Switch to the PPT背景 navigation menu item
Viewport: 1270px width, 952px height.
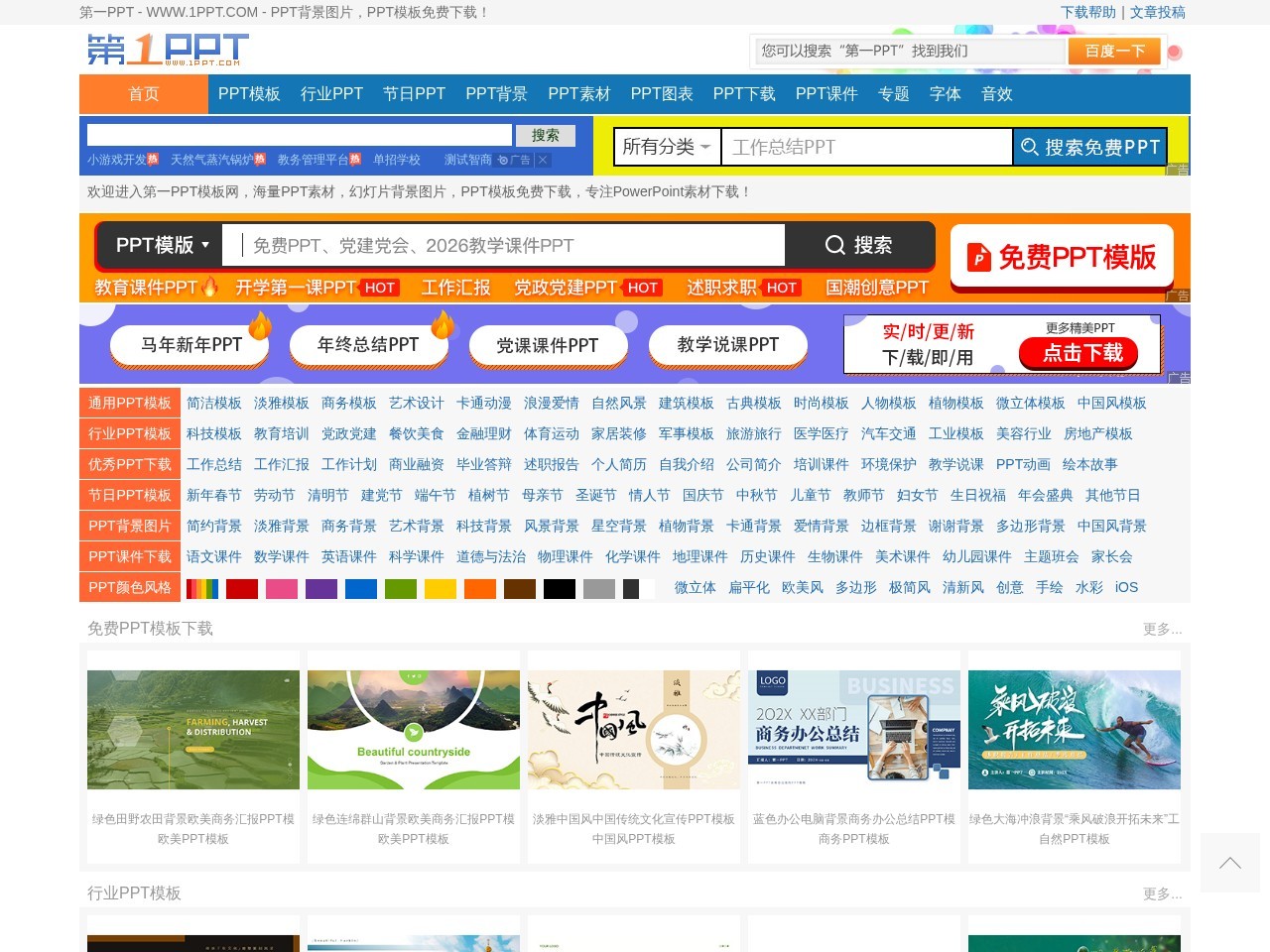coord(494,94)
